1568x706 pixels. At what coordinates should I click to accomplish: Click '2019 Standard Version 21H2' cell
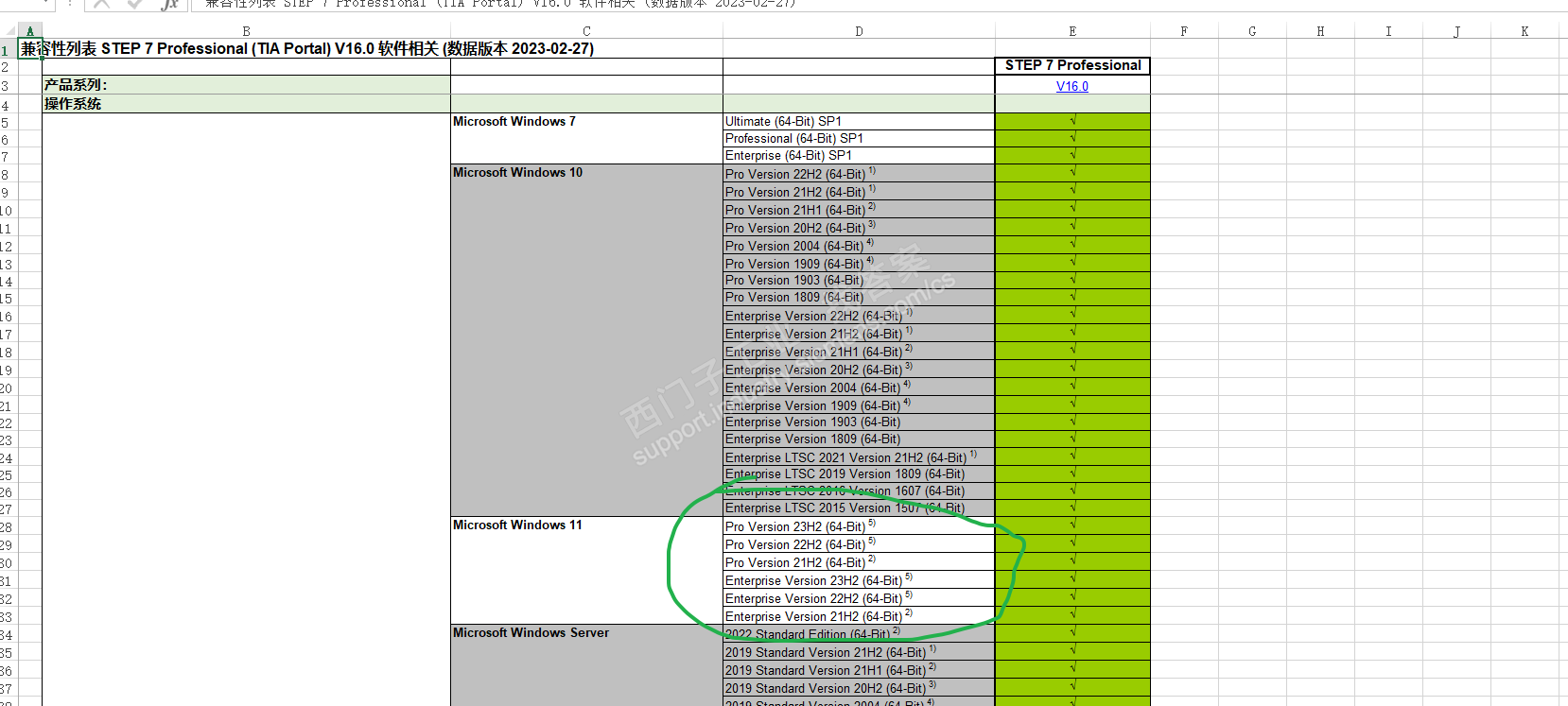coord(859,652)
